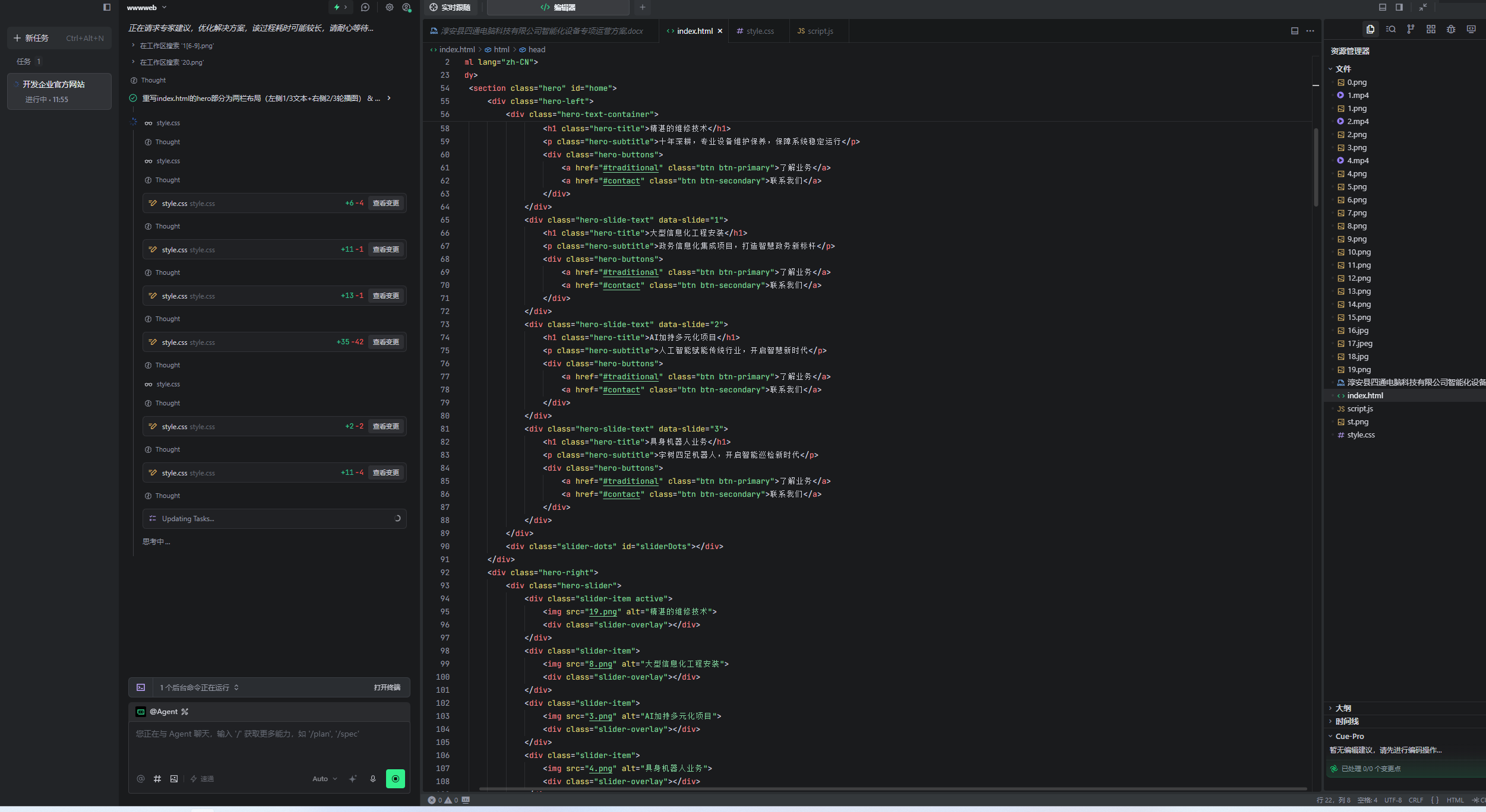The width and height of the screenshot is (1486, 812).
Task: Attach an image via the picture icon
Action: [x=174, y=779]
